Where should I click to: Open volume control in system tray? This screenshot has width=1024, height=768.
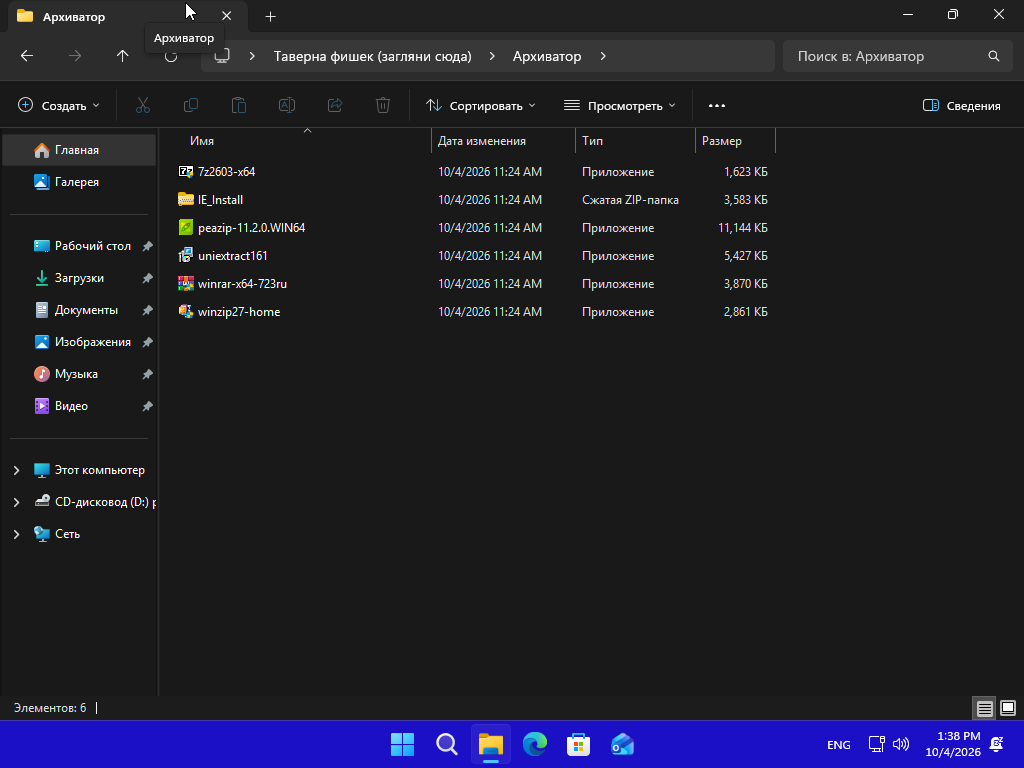pyautogui.click(x=901, y=744)
